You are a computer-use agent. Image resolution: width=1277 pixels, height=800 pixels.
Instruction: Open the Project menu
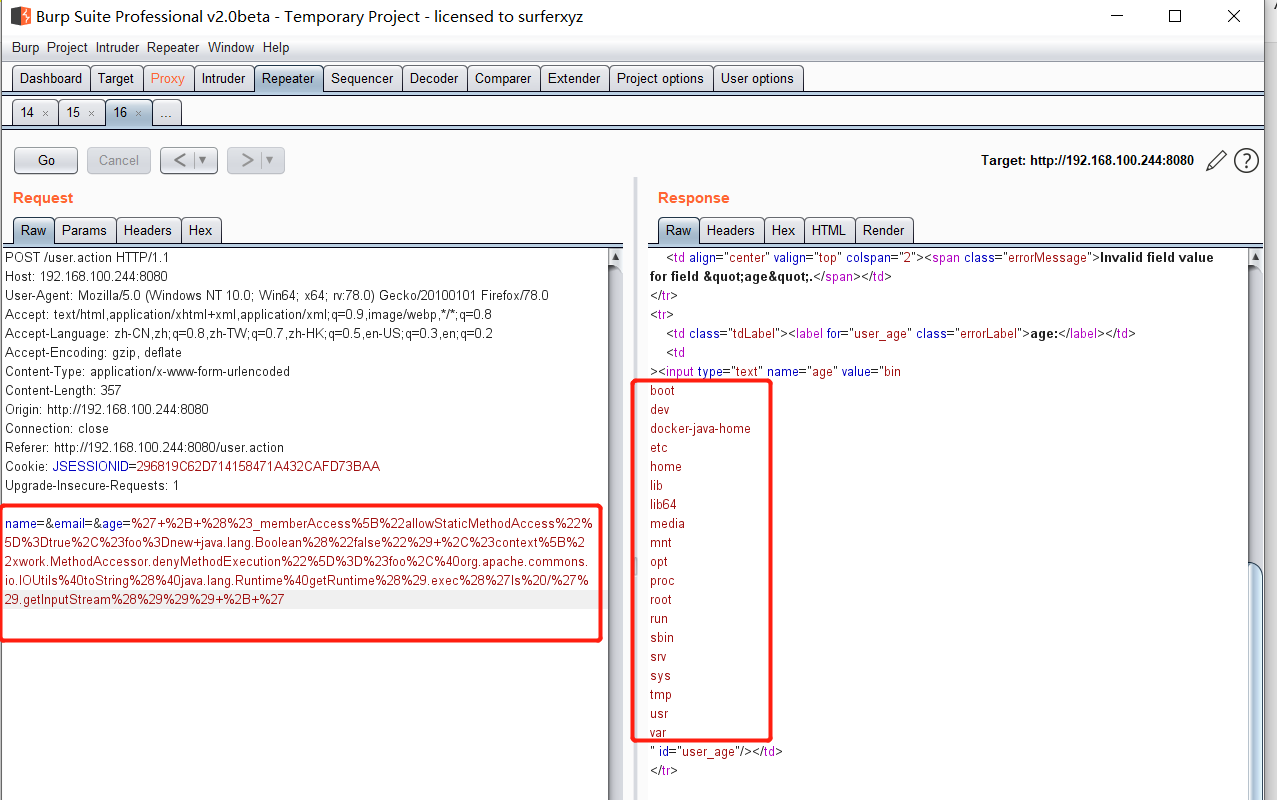67,47
